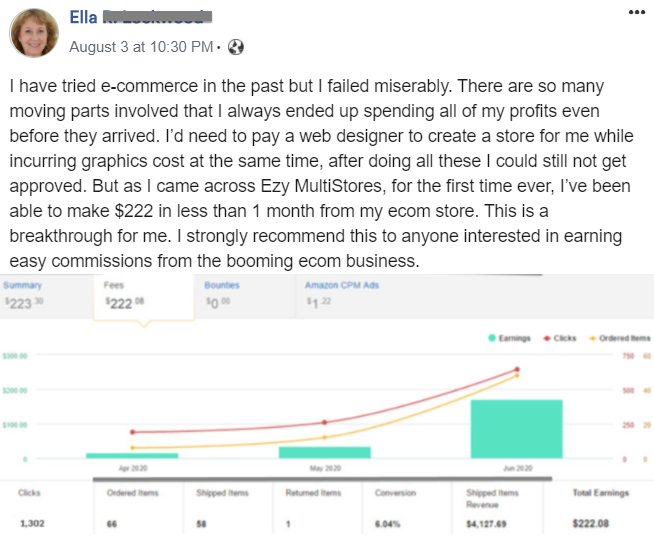Screen dimensions: 654x543
Task: Click the May 2020 earnings bar
Action: click(x=324, y=452)
